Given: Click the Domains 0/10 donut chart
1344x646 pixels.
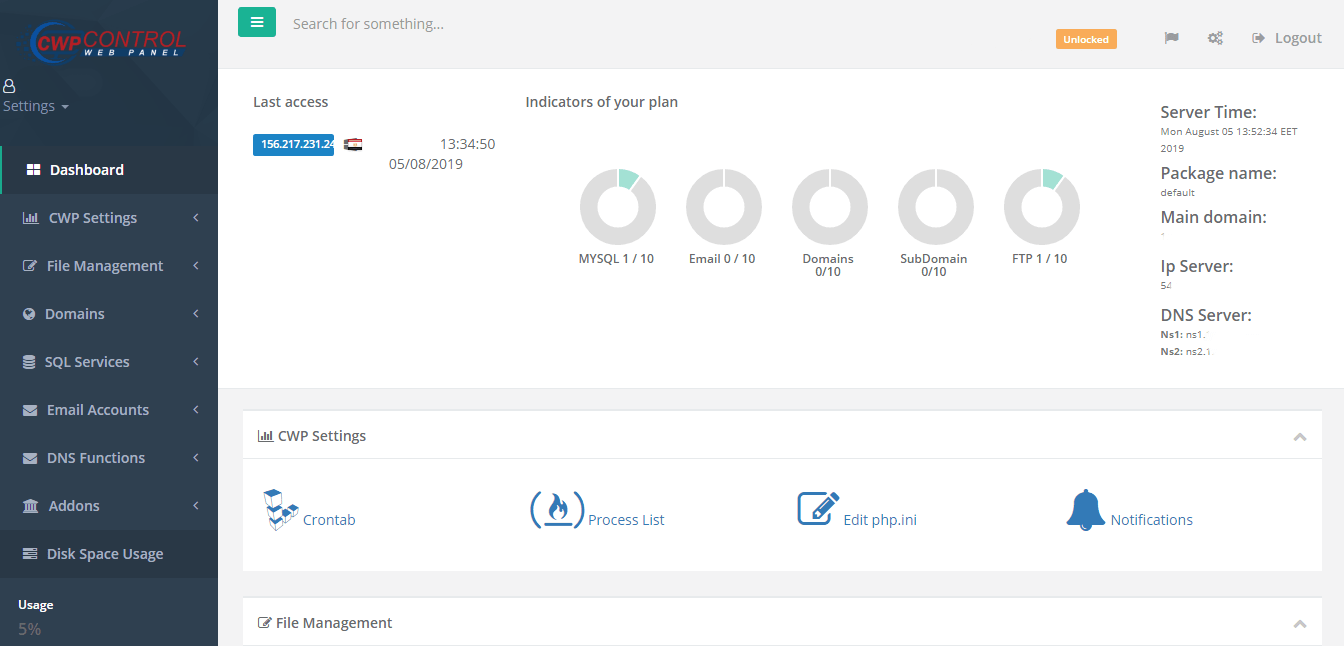Looking at the screenshot, I should 830,207.
